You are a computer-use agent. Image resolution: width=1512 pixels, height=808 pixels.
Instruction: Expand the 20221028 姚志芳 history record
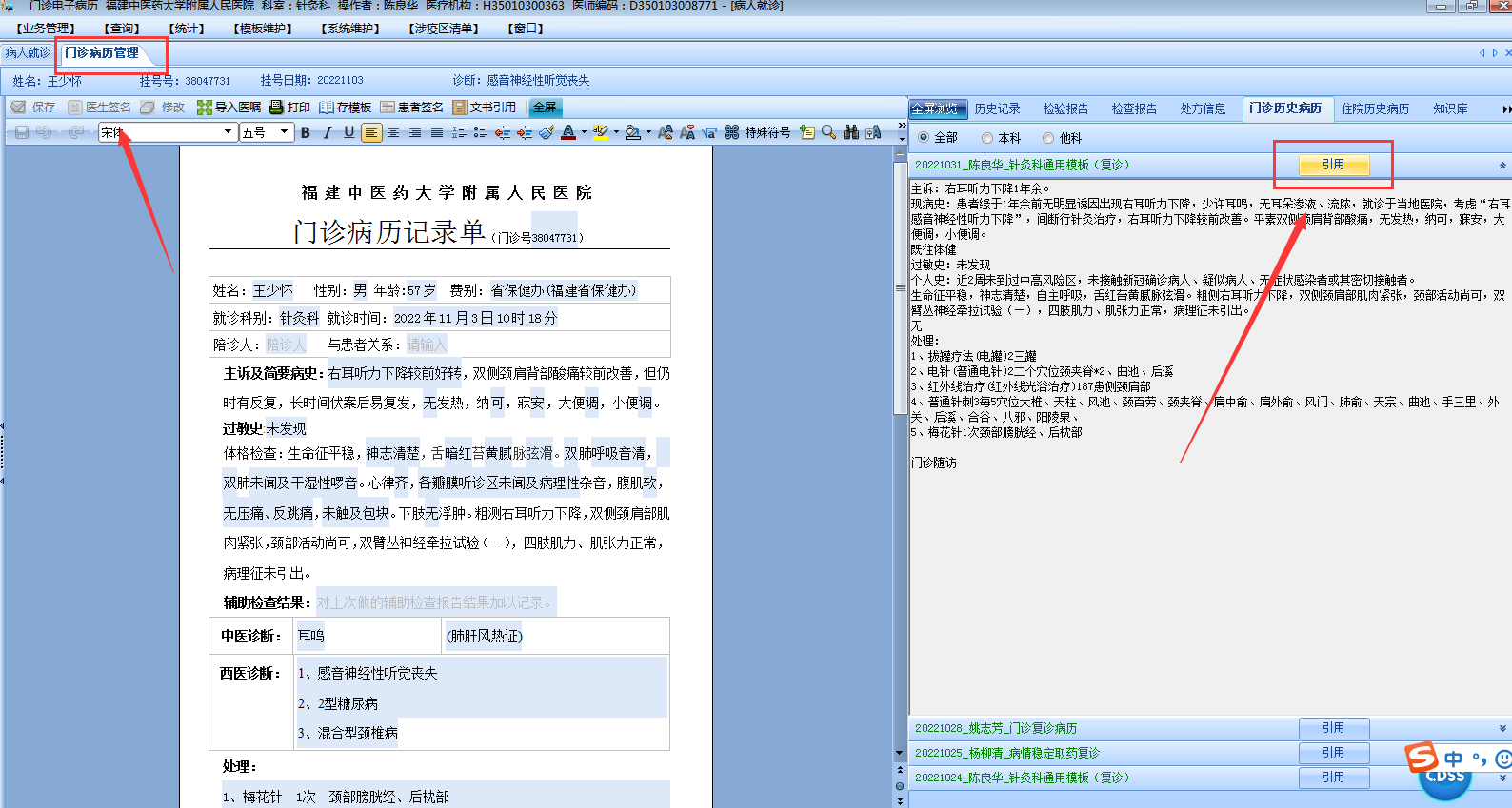1503,728
